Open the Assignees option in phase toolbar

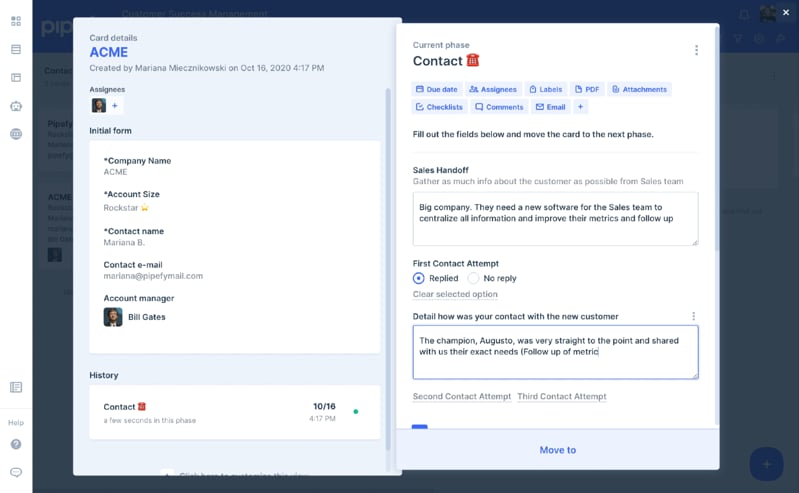coord(493,89)
